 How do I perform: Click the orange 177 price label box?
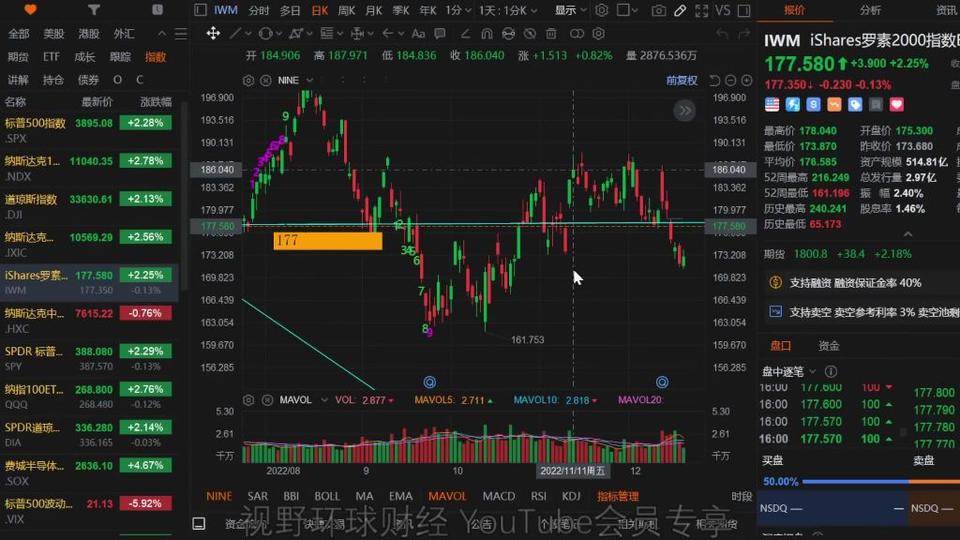328,241
